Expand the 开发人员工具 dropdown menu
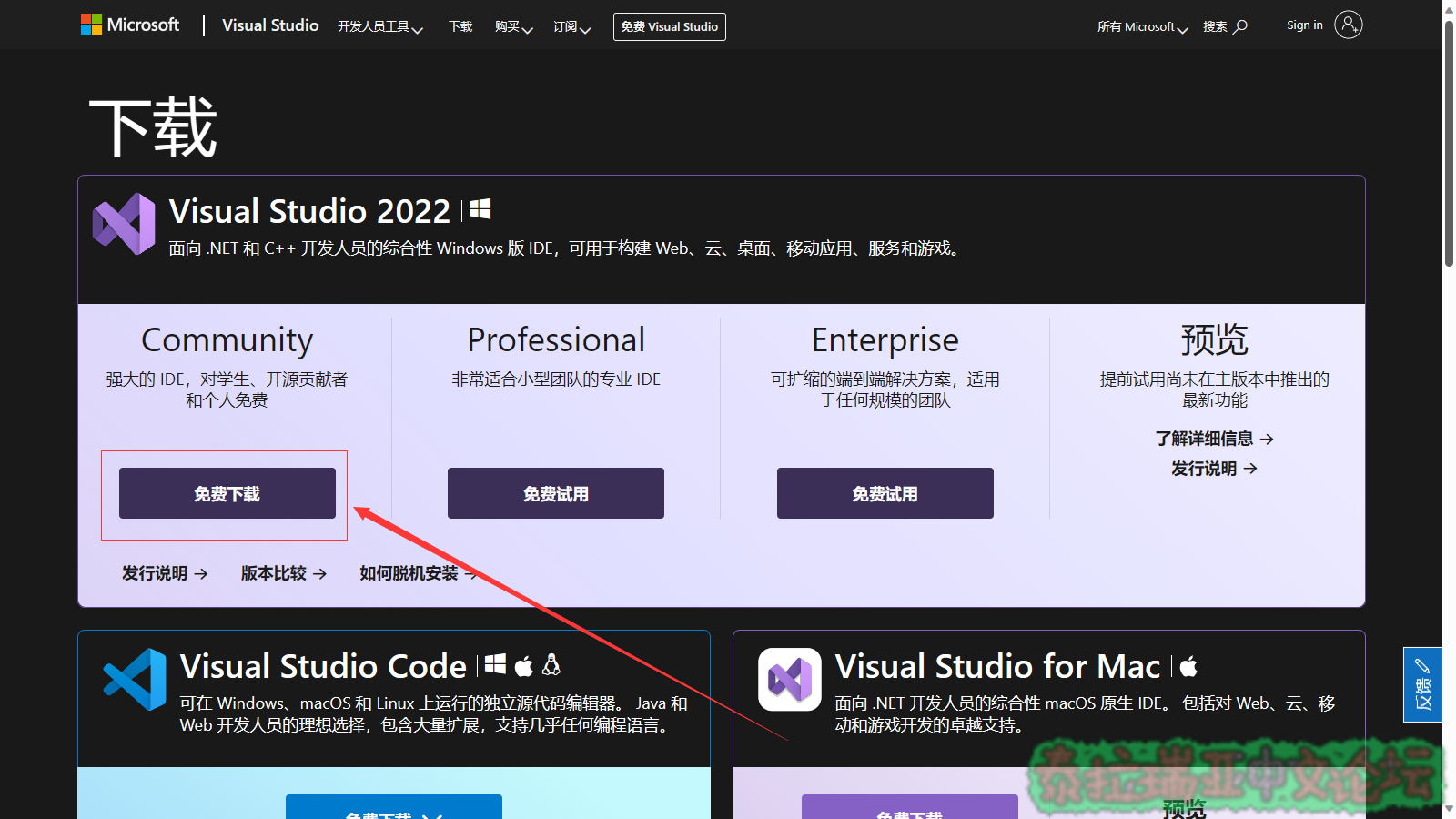The image size is (1456, 819). coord(379,27)
